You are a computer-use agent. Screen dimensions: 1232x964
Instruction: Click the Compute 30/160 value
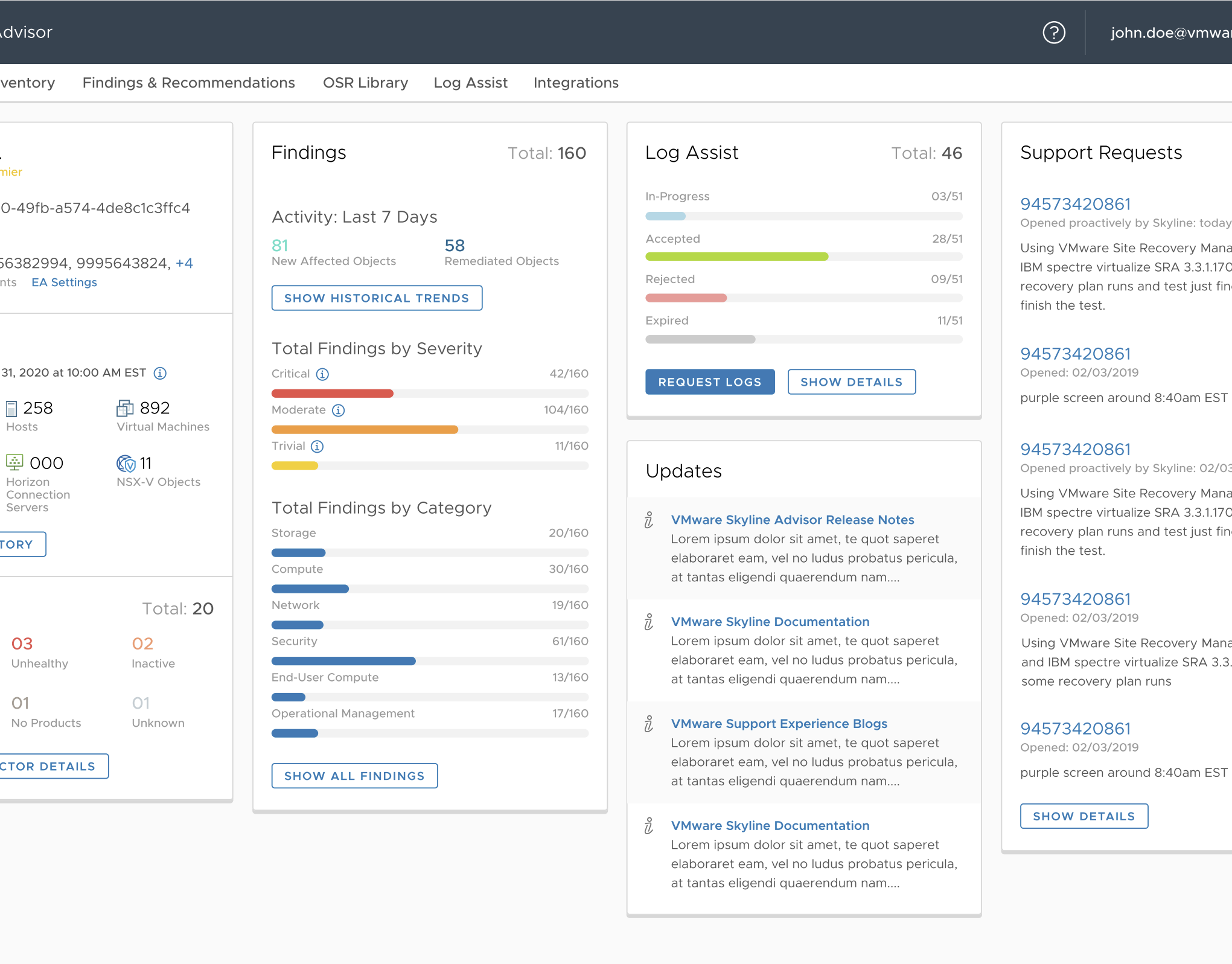568,569
